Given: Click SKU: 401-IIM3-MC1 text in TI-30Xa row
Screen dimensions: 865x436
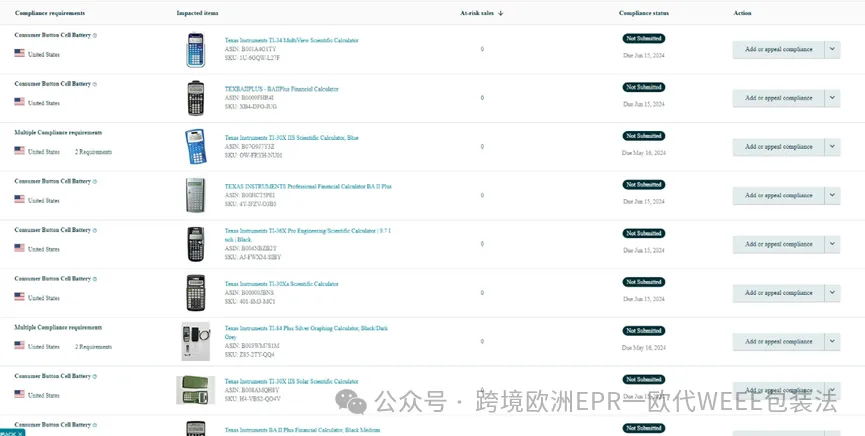Looking at the screenshot, I should (x=250, y=302).
